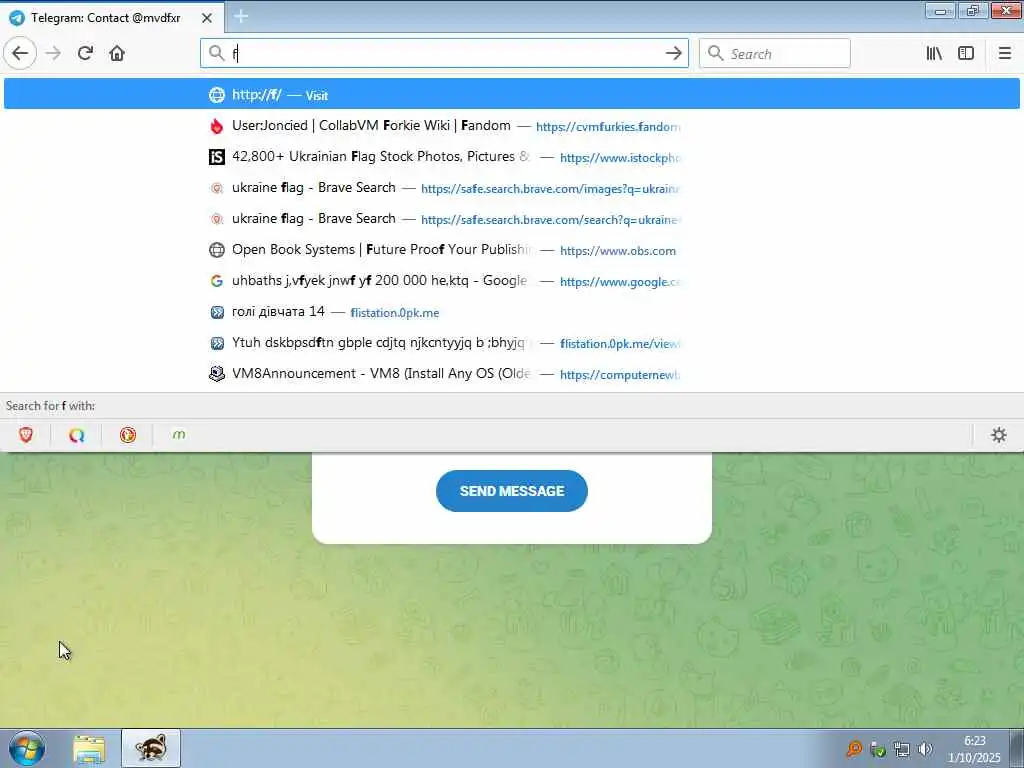Screen dimensions: 1024x768
Task: Click the Go arrow in the address bar
Action: pyautogui.click(x=673, y=53)
